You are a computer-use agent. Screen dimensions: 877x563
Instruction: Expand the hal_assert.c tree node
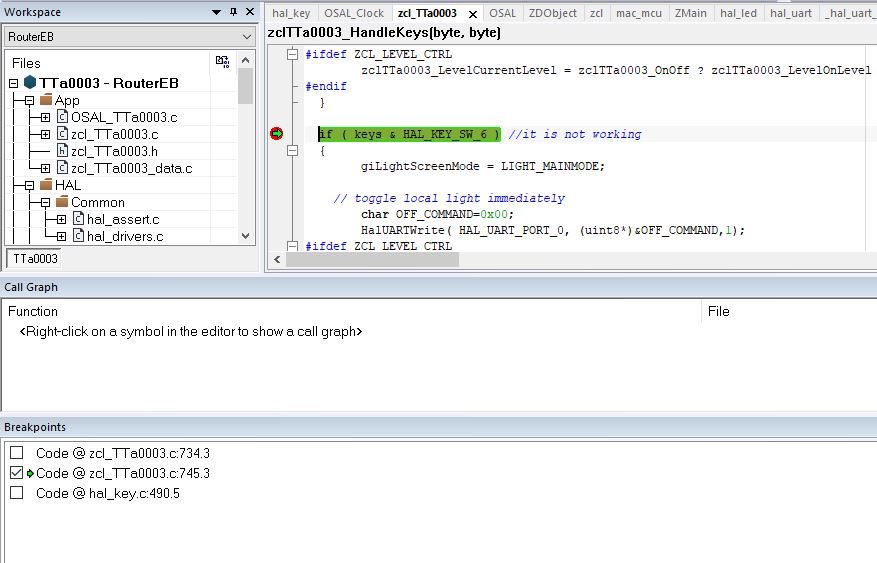(62, 219)
